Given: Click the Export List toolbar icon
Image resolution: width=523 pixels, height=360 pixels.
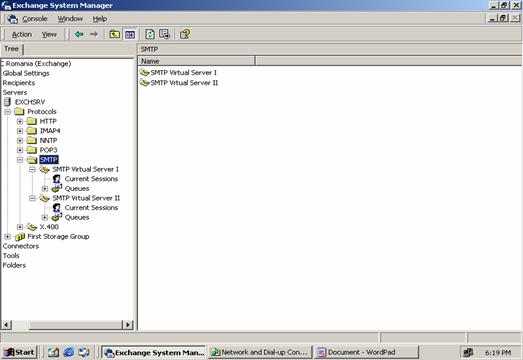Looking at the screenshot, I should [x=164, y=34].
